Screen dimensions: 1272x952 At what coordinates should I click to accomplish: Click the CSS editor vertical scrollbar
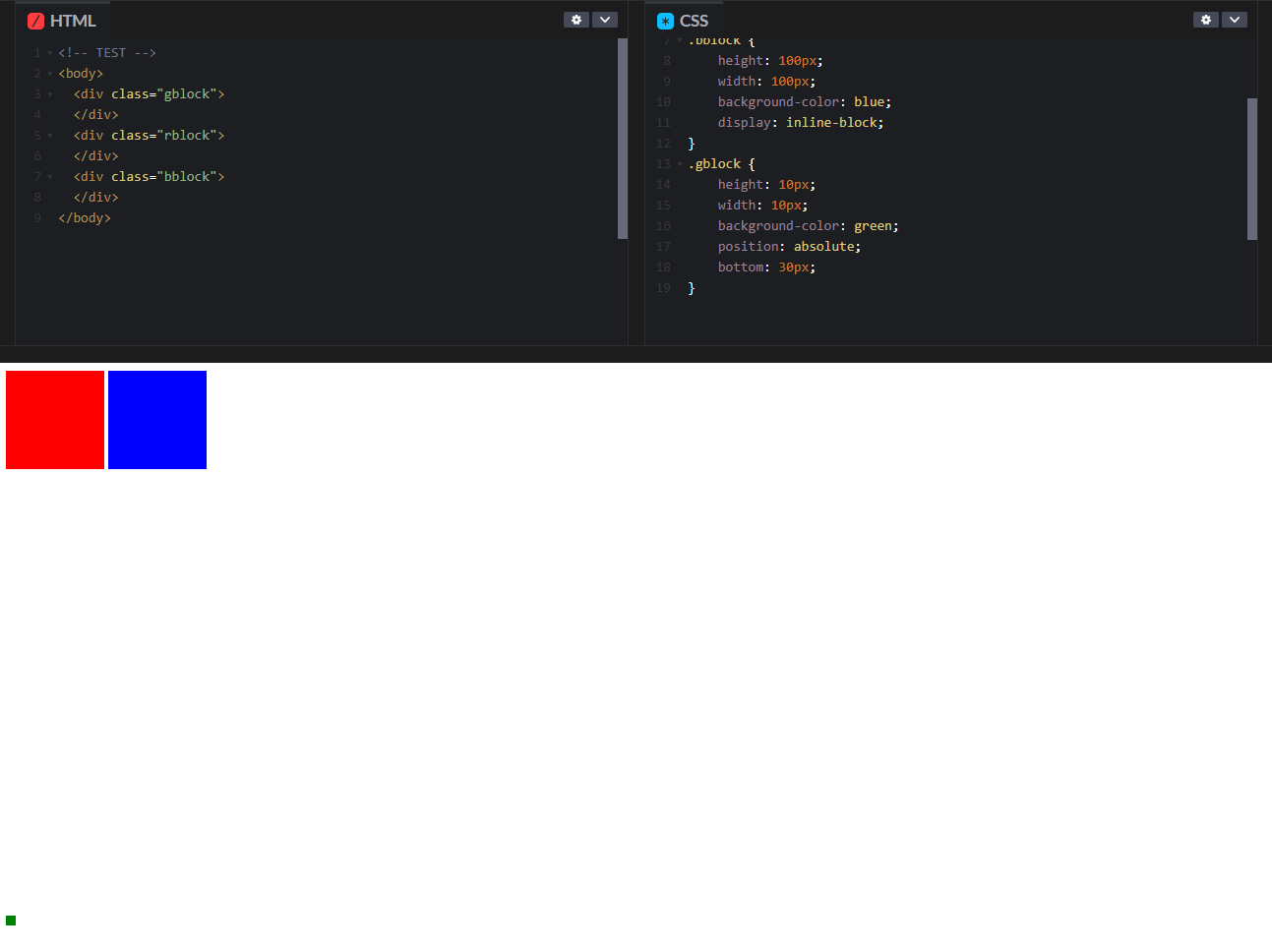point(1252,169)
